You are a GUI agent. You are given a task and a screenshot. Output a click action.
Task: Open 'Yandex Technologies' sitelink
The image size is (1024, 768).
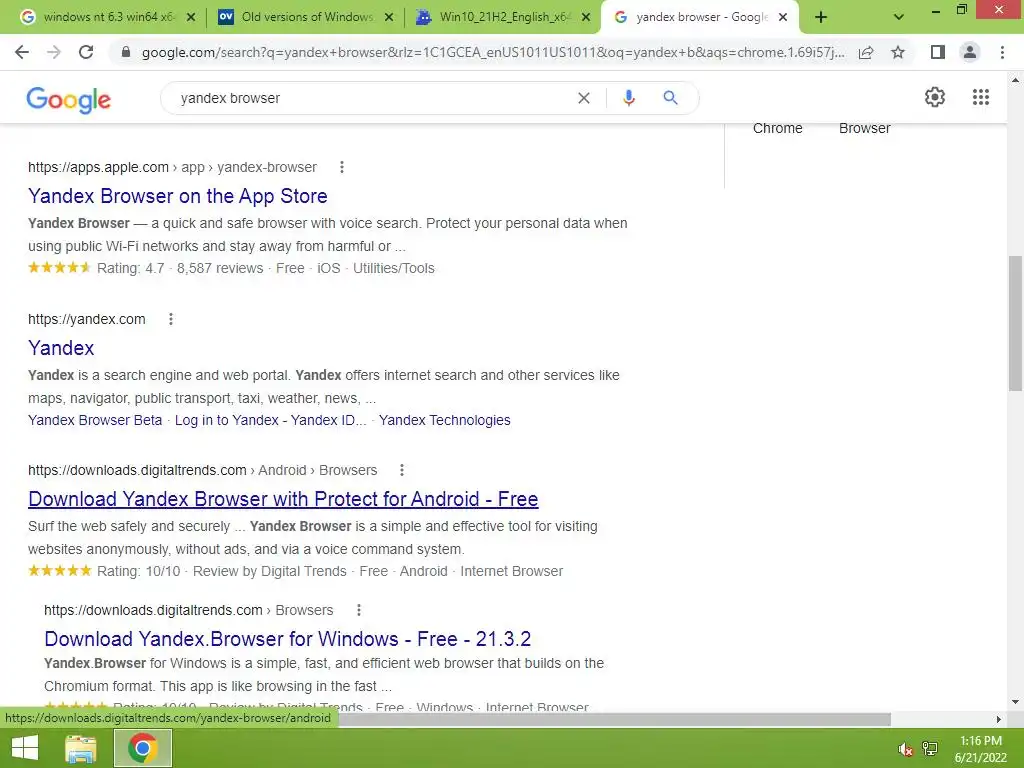(x=445, y=421)
